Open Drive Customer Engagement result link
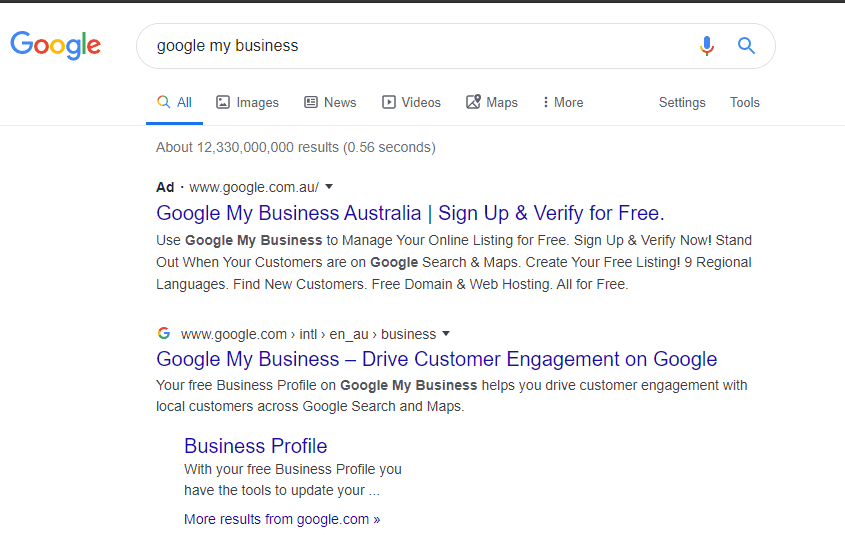The width and height of the screenshot is (845, 554). coord(437,359)
